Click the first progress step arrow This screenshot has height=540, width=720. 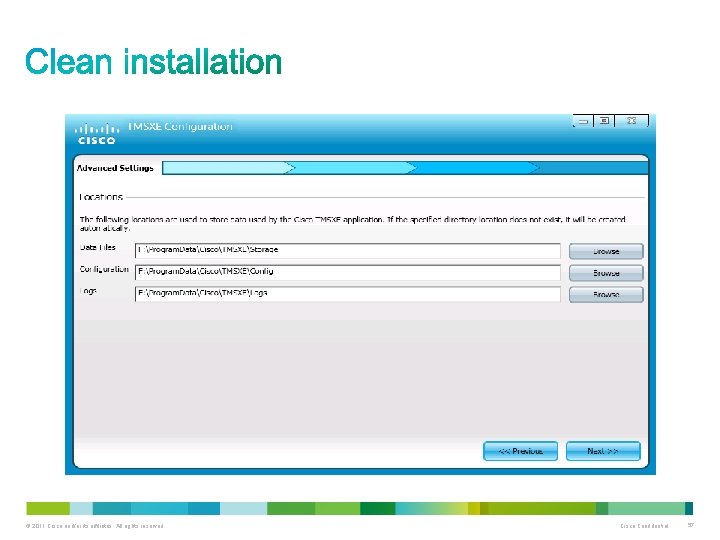(228, 168)
